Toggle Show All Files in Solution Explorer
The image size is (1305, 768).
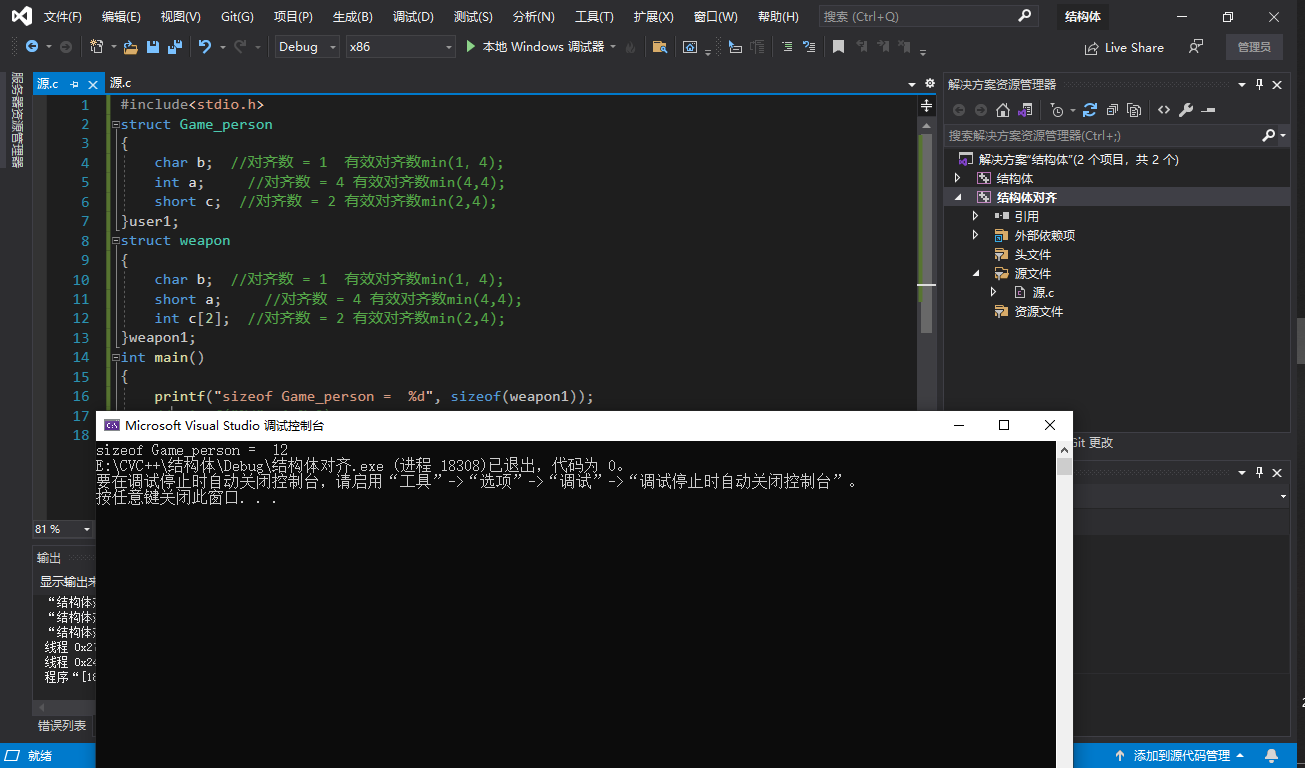coord(1134,110)
